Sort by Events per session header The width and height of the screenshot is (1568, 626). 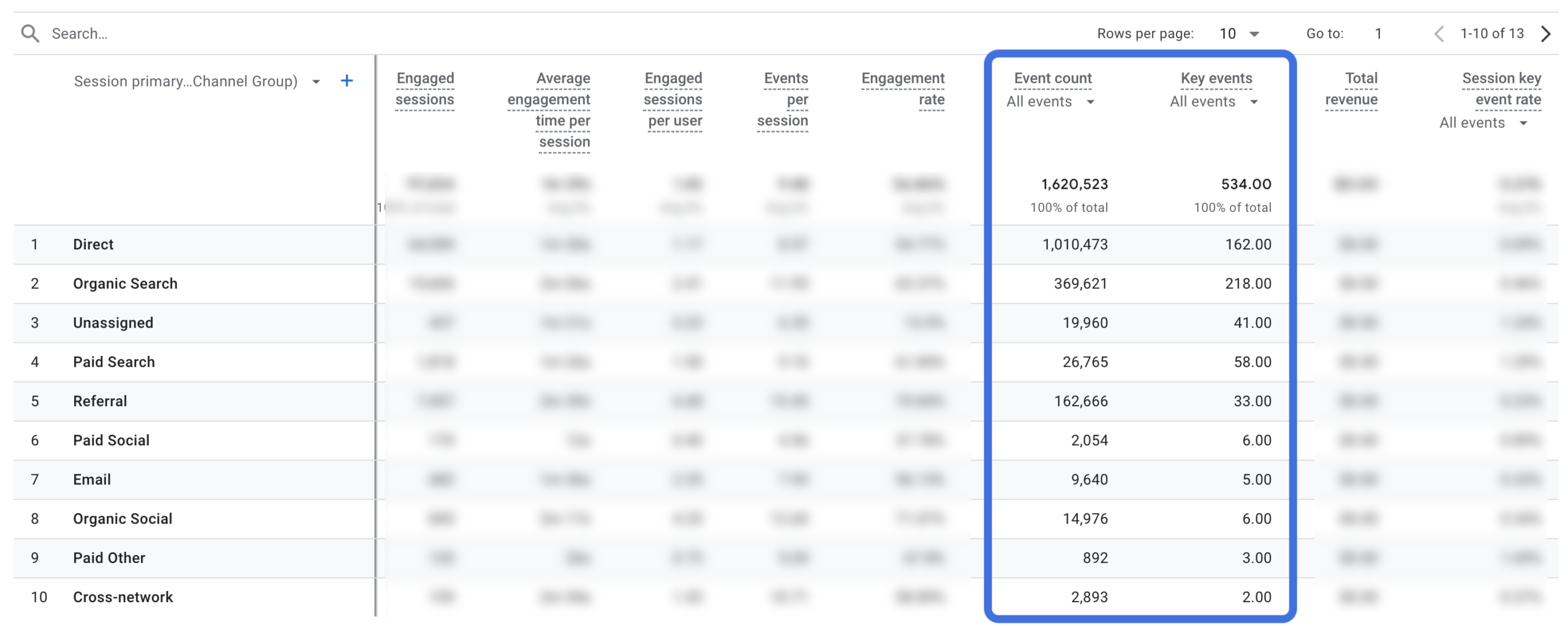[783, 99]
